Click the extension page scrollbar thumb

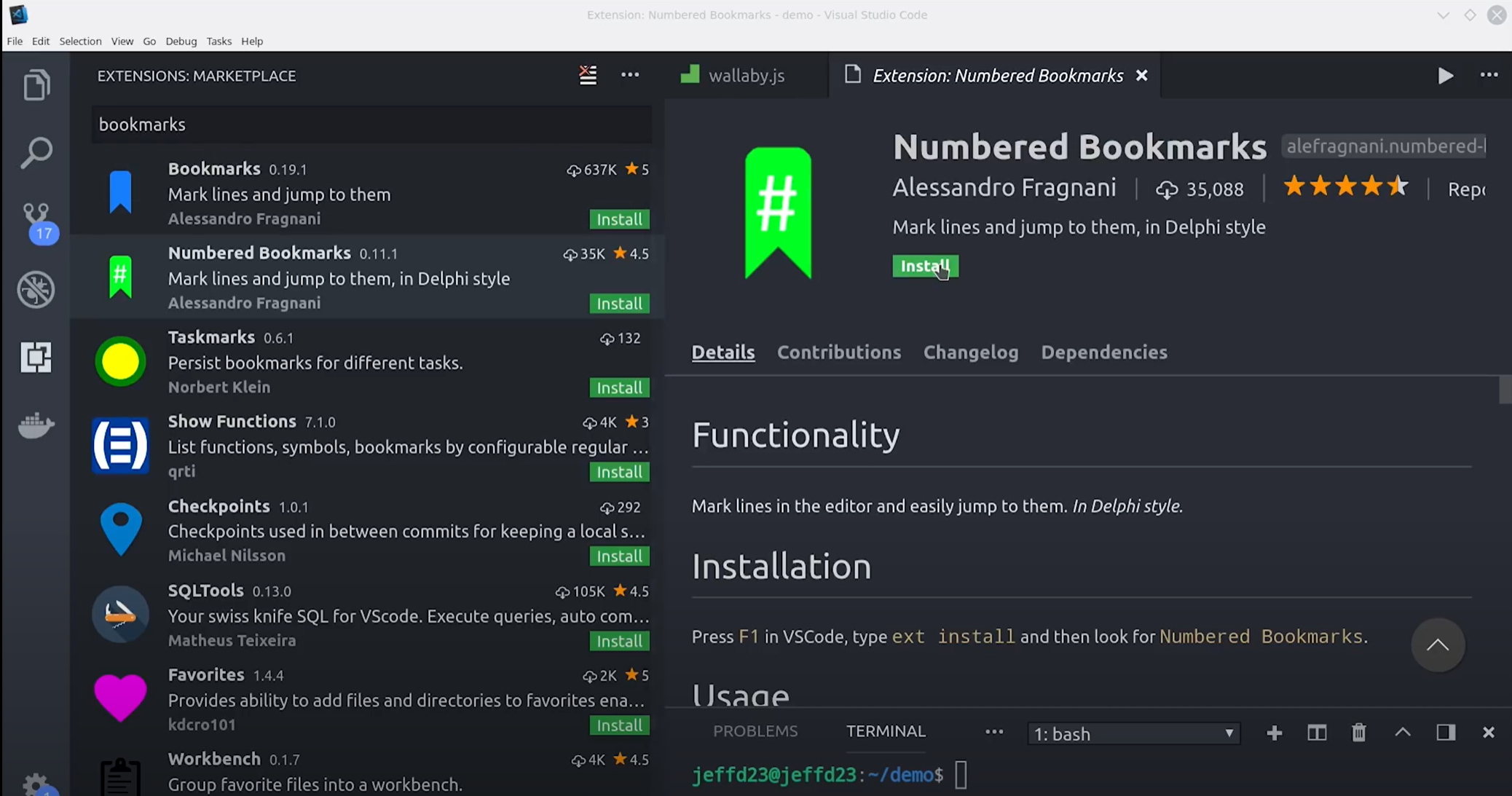[x=1505, y=389]
